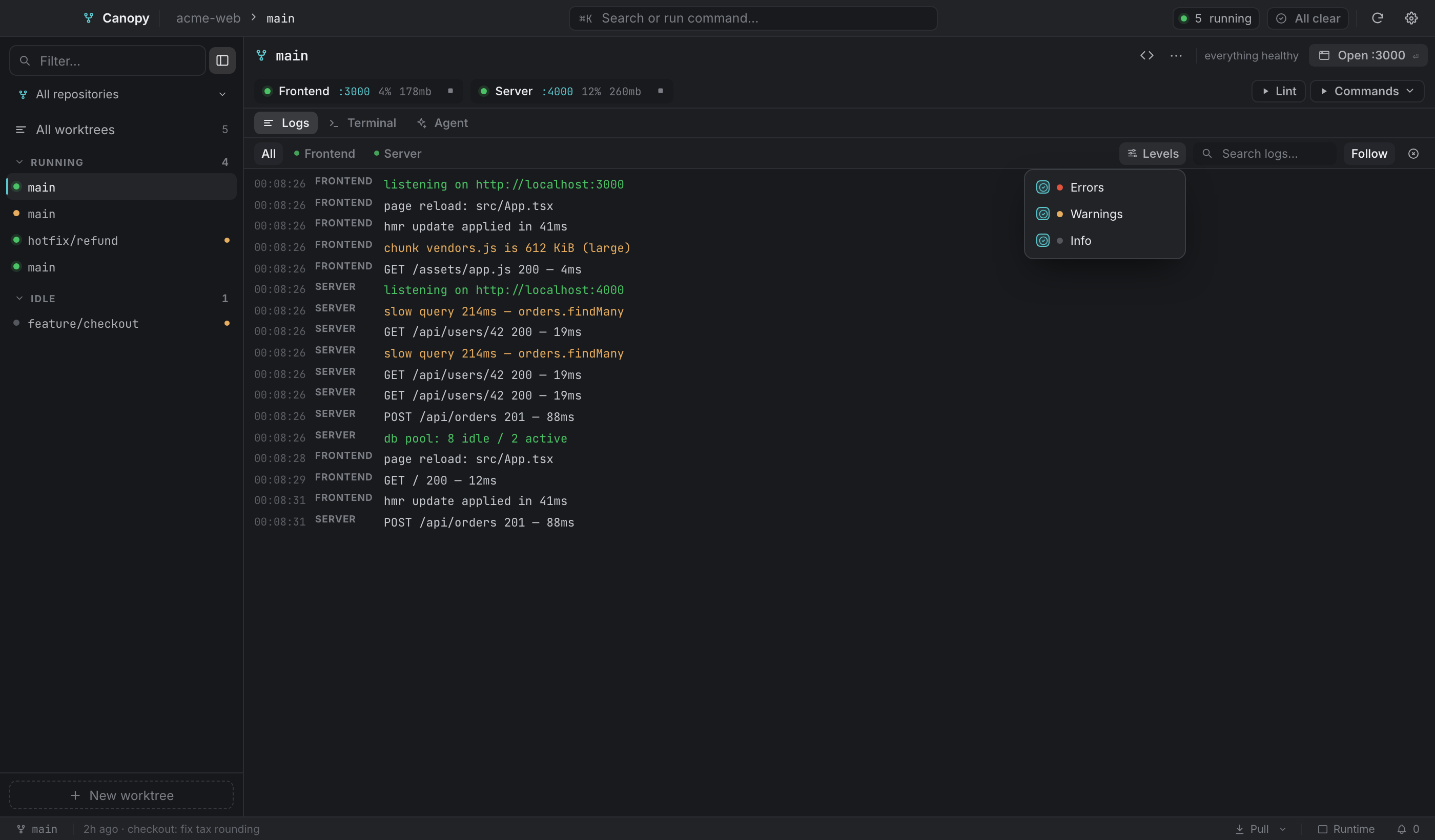Open settings gear icon

(x=1411, y=18)
